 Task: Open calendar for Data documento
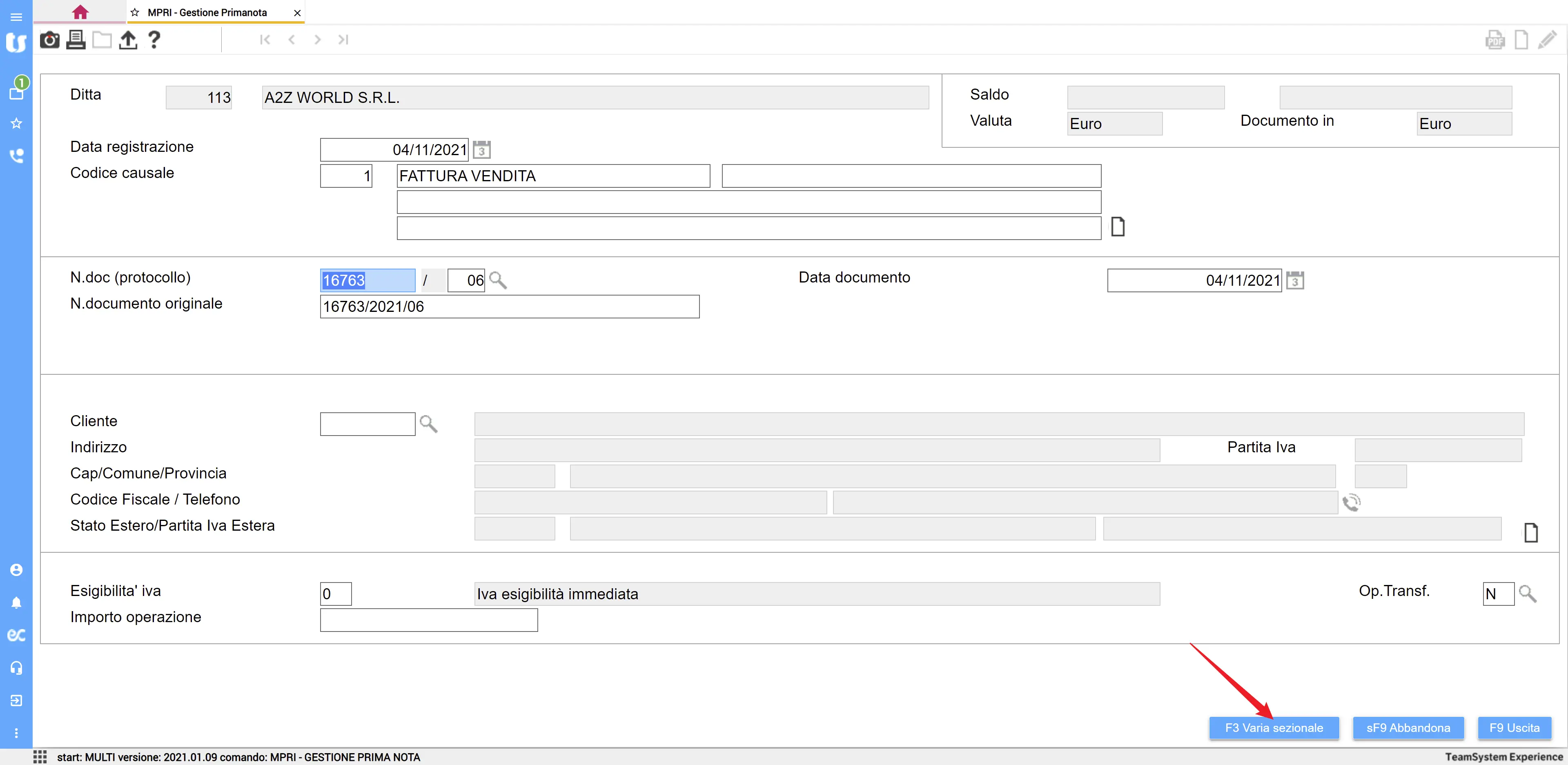pyautogui.click(x=1295, y=280)
